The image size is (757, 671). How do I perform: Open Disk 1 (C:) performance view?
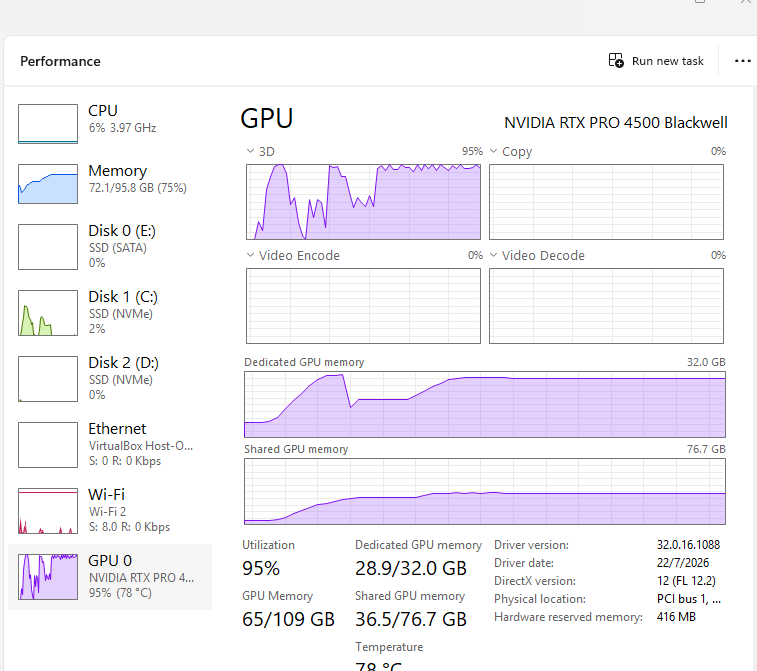click(x=110, y=312)
